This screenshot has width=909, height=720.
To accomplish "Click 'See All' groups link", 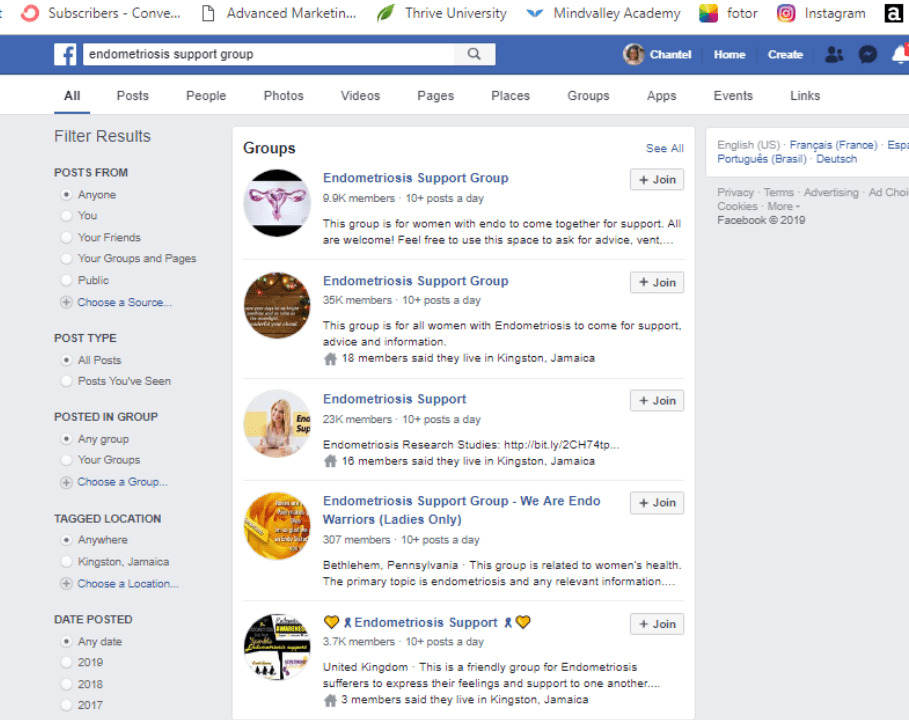I will point(665,148).
